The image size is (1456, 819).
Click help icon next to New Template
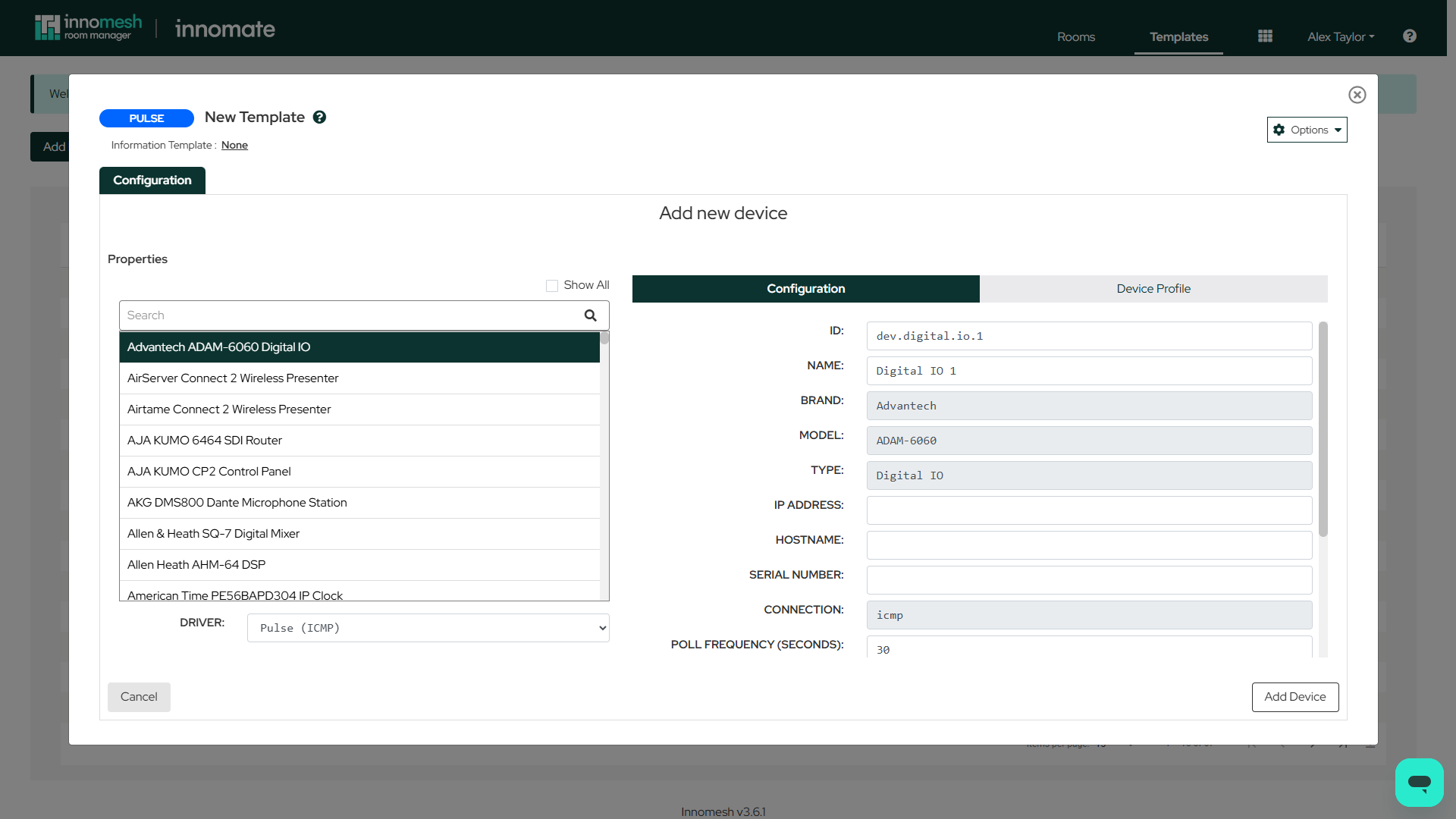click(320, 118)
